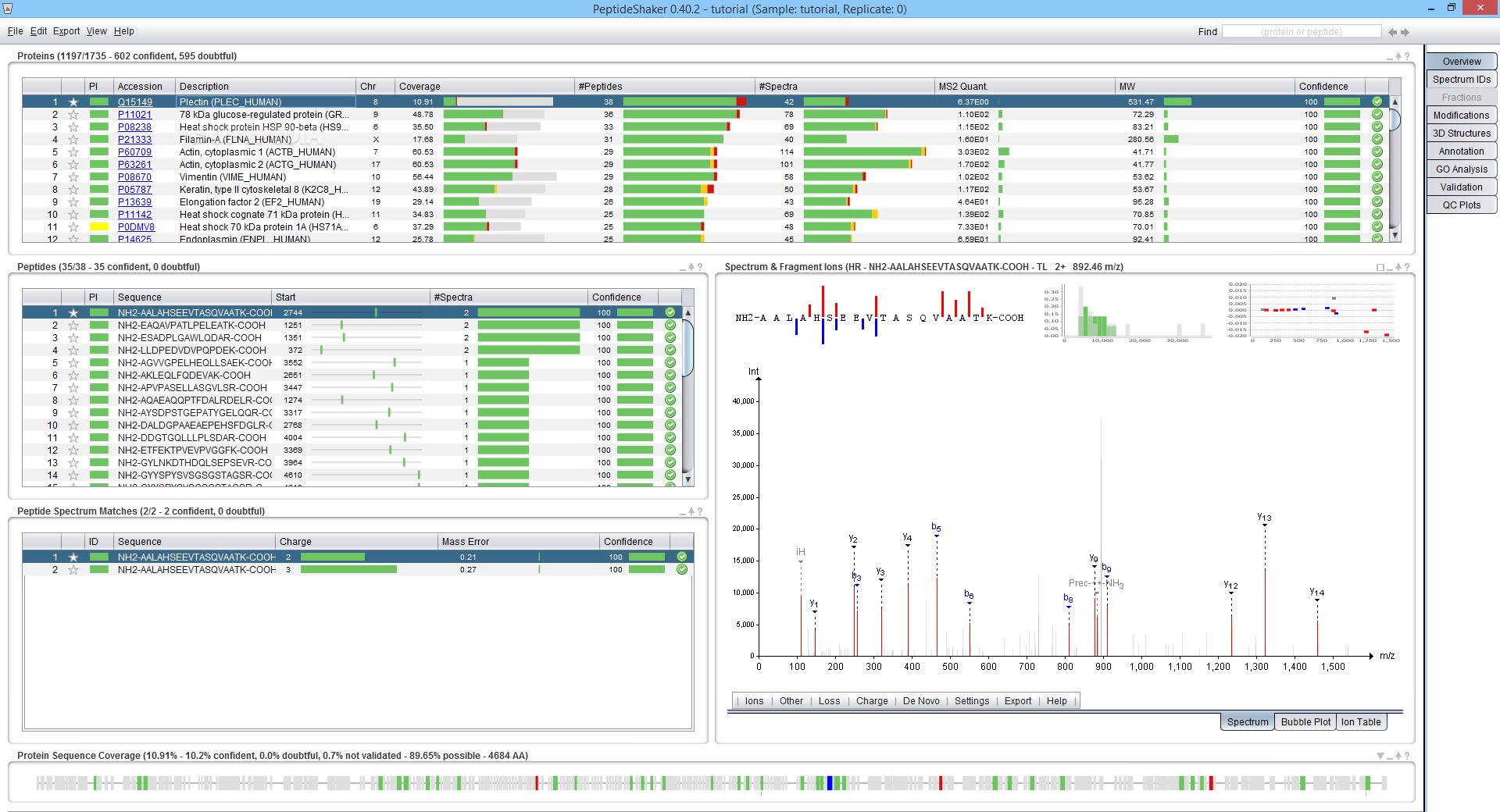The height and width of the screenshot is (812, 1500).
Task: Open the spectrum Settings menu
Action: point(972,701)
